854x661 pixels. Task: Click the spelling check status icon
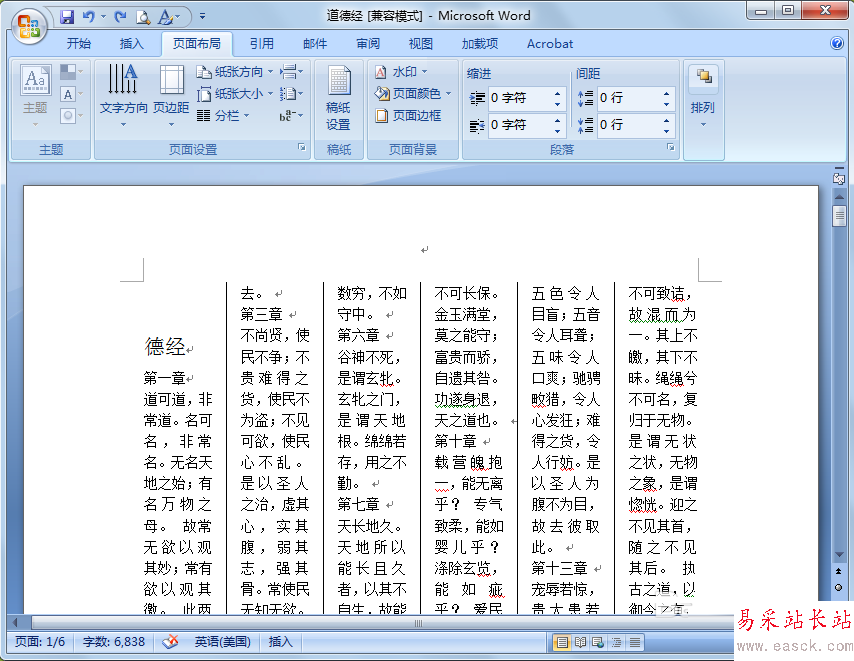pos(170,642)
